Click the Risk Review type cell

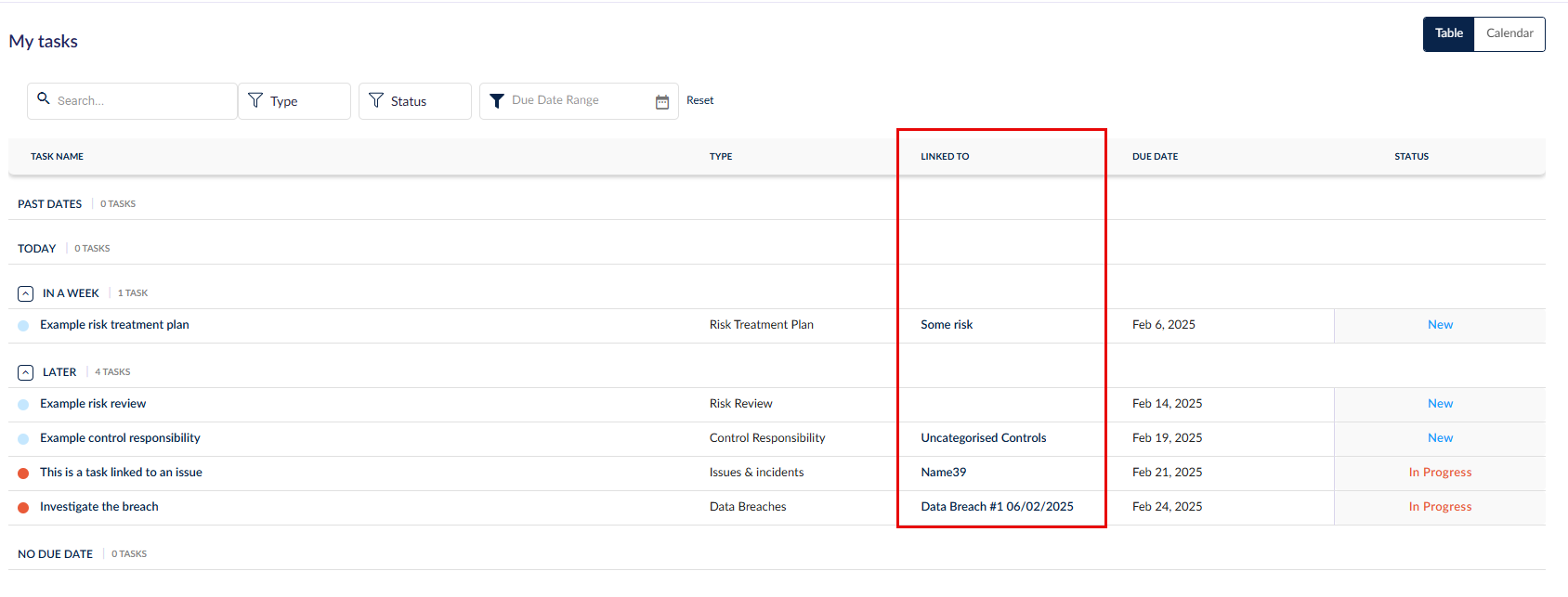[741, 404]
